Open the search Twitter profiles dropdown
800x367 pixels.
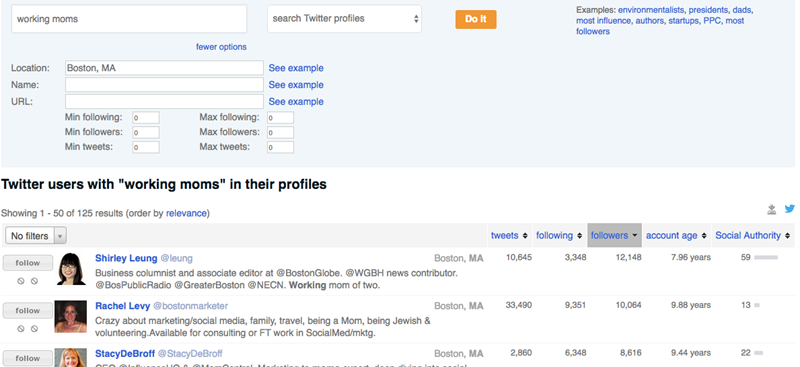point(344,19)
